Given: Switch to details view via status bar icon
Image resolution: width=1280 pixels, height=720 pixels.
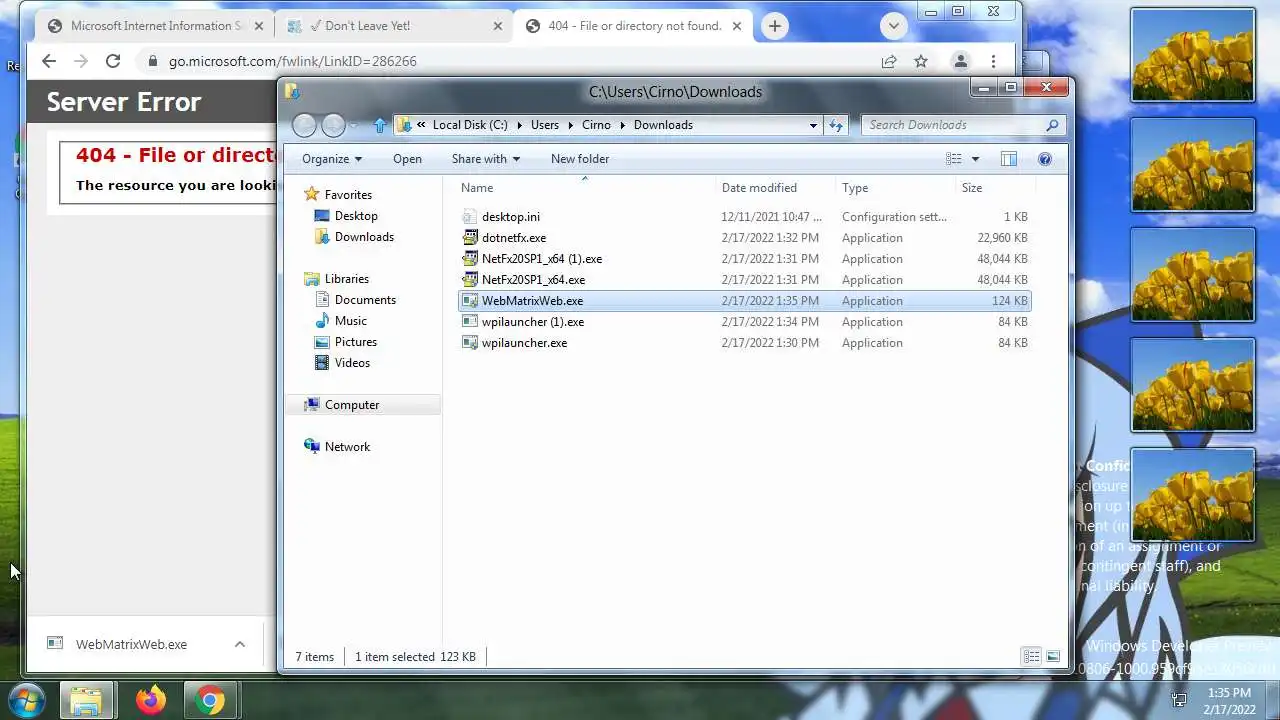Looking at the screenshot, I should [x=1031, y=657].
